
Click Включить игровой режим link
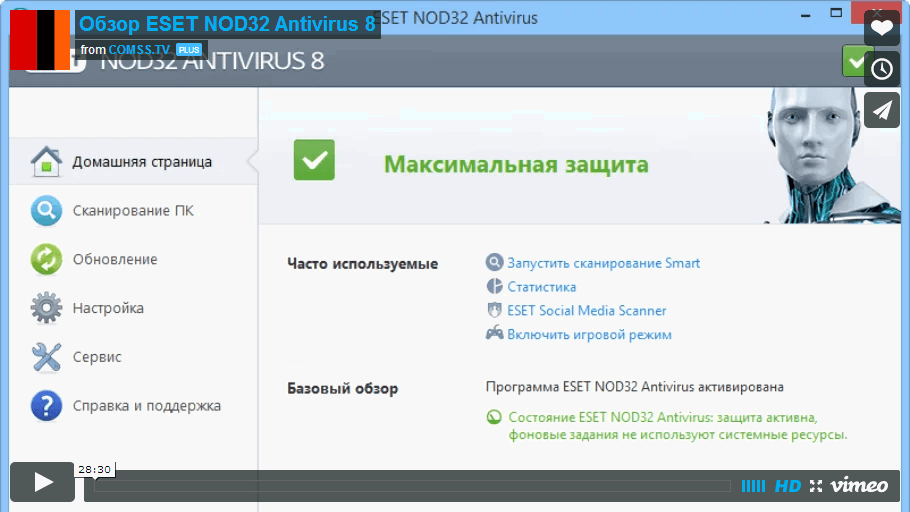coord(589,334)
